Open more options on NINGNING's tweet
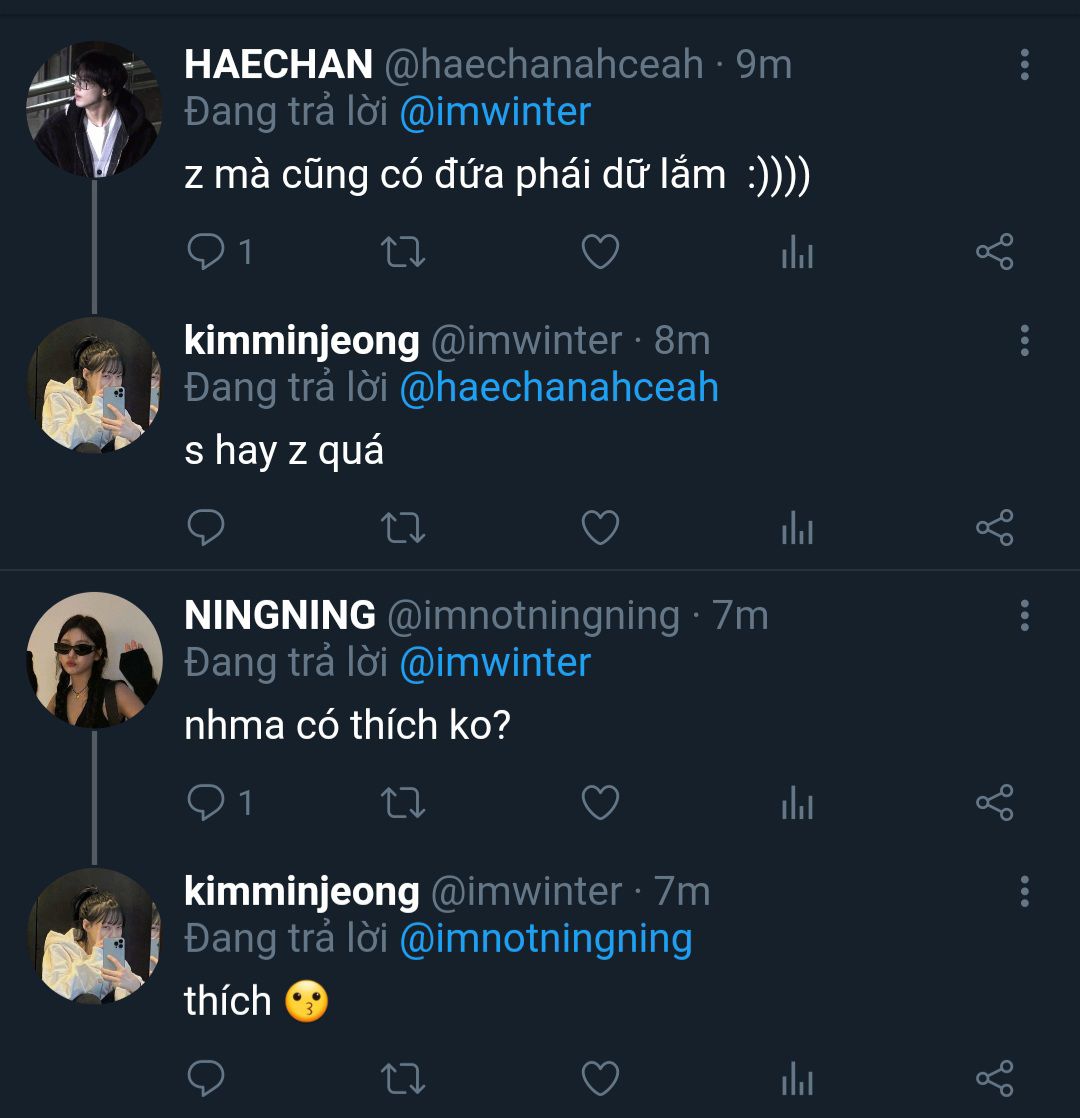This screenshot has width=1080, height=1118. (1024, 615)
